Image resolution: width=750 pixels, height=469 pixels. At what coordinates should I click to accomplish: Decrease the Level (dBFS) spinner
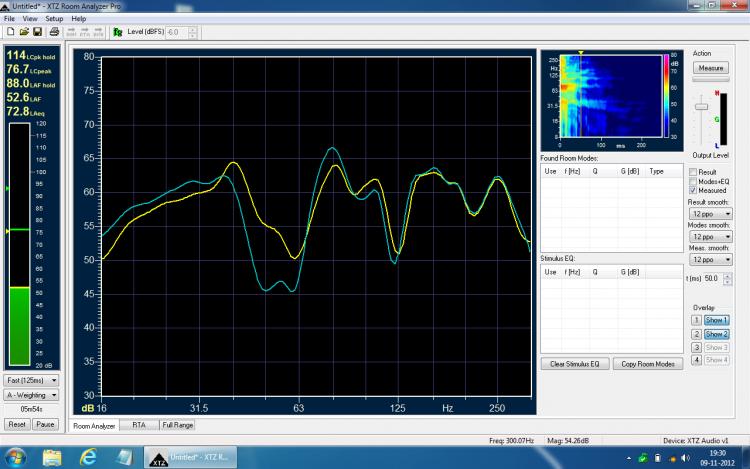[192, 35]
